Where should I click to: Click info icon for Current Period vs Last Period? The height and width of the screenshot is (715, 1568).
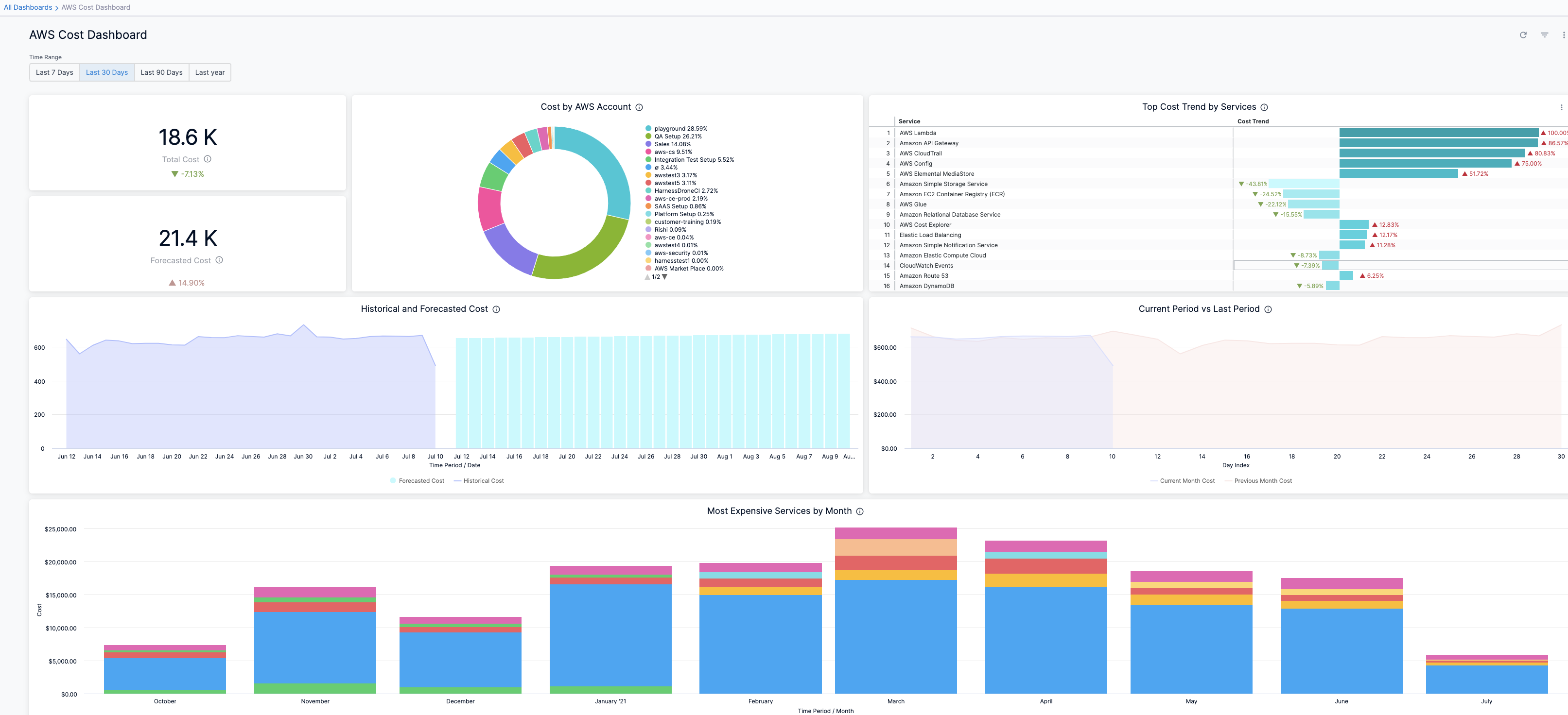(1268, 309)
